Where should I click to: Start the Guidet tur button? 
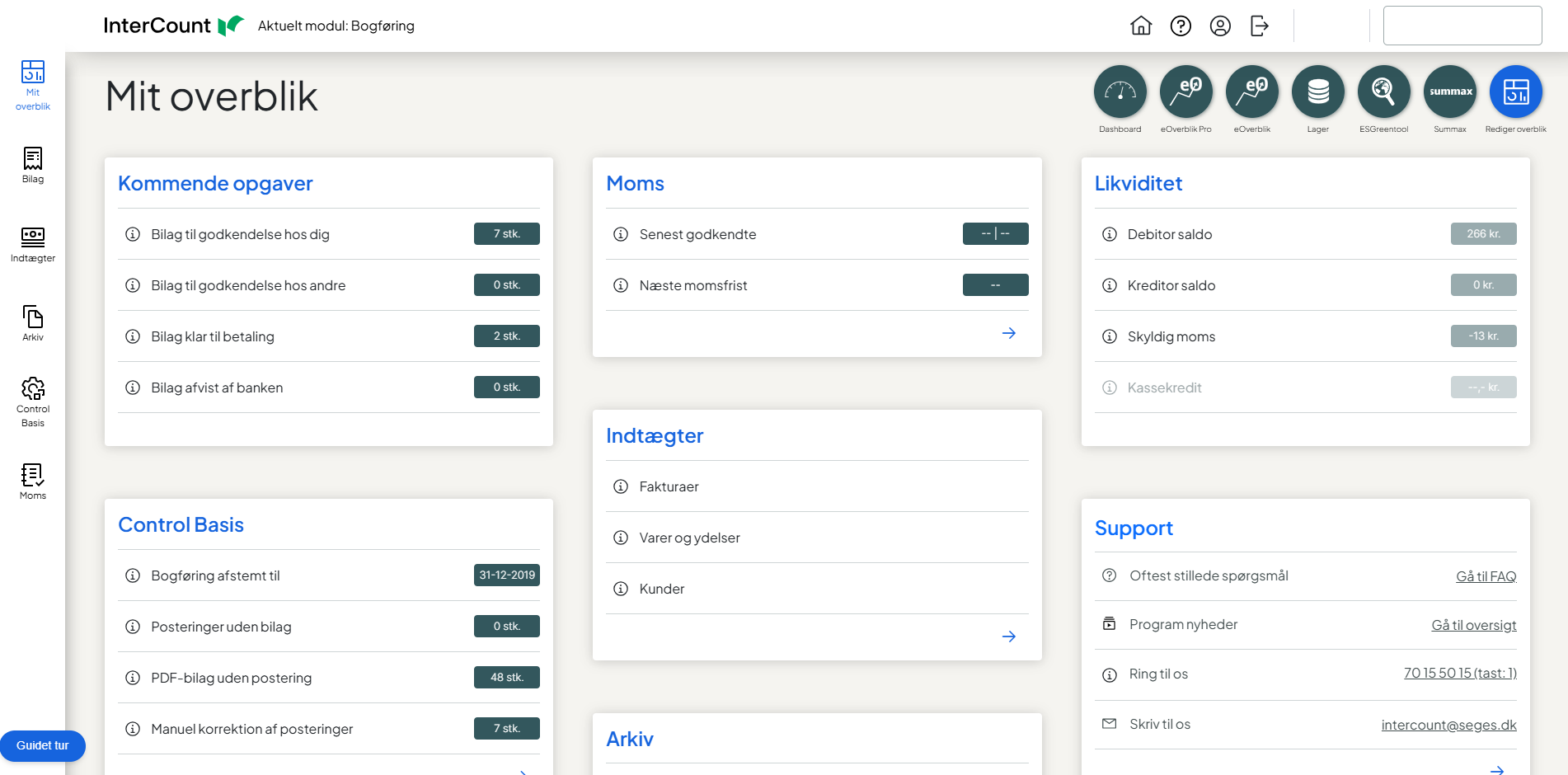(x=43, y=745)
